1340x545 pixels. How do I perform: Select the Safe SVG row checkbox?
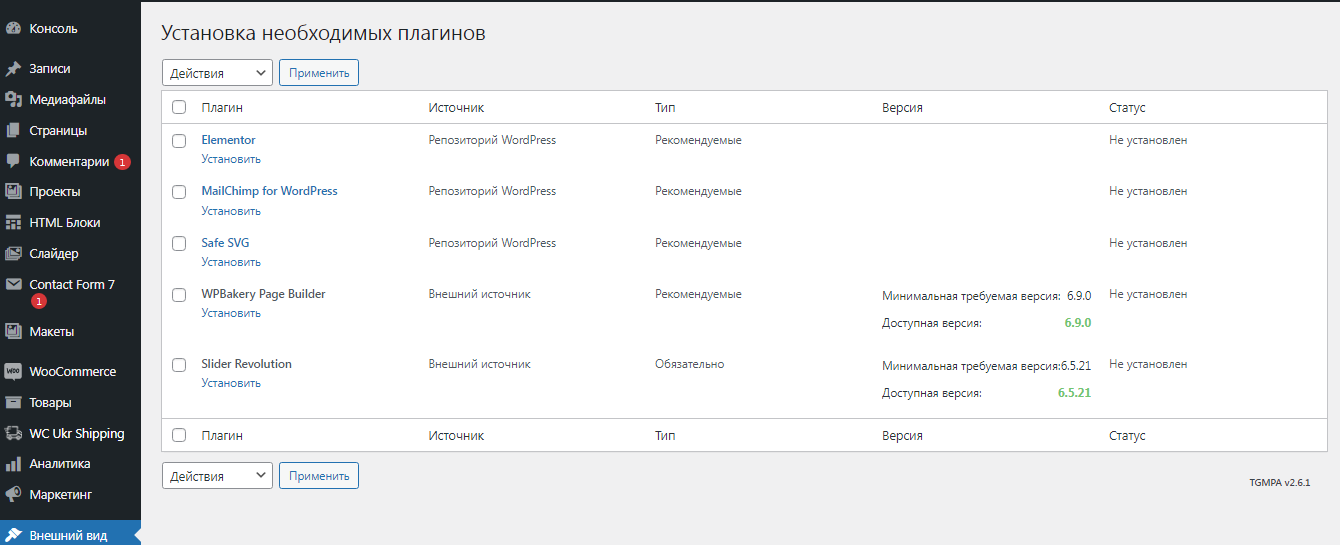point(179,244)
